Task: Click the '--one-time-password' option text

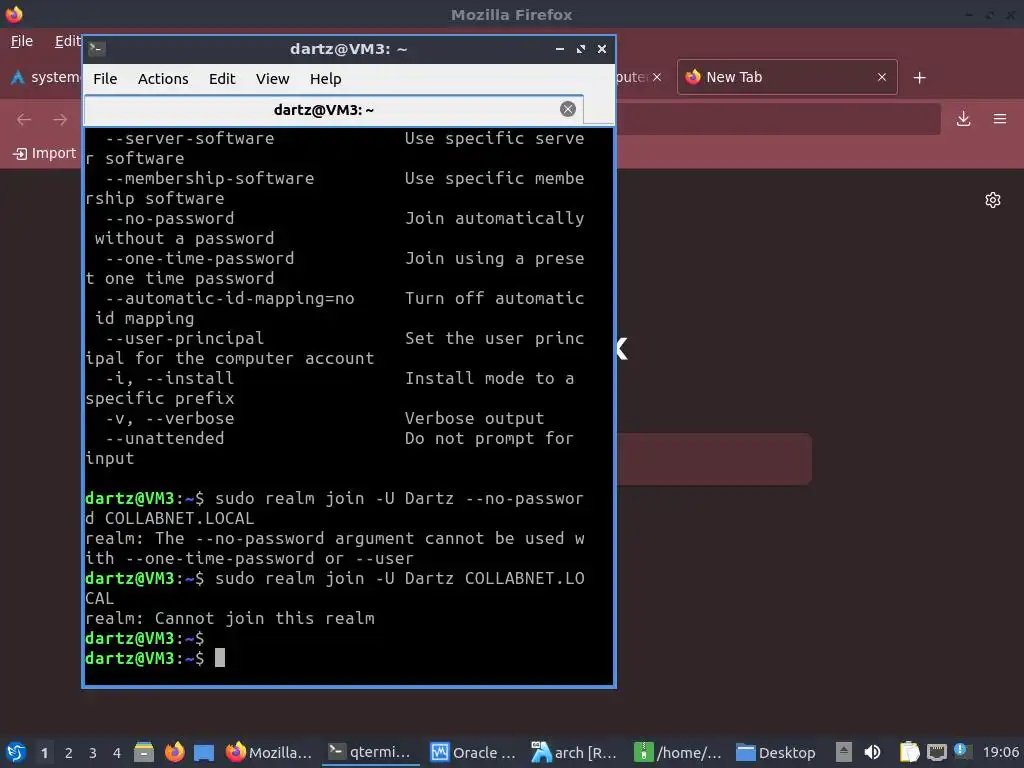Action: tap(200, 258)
